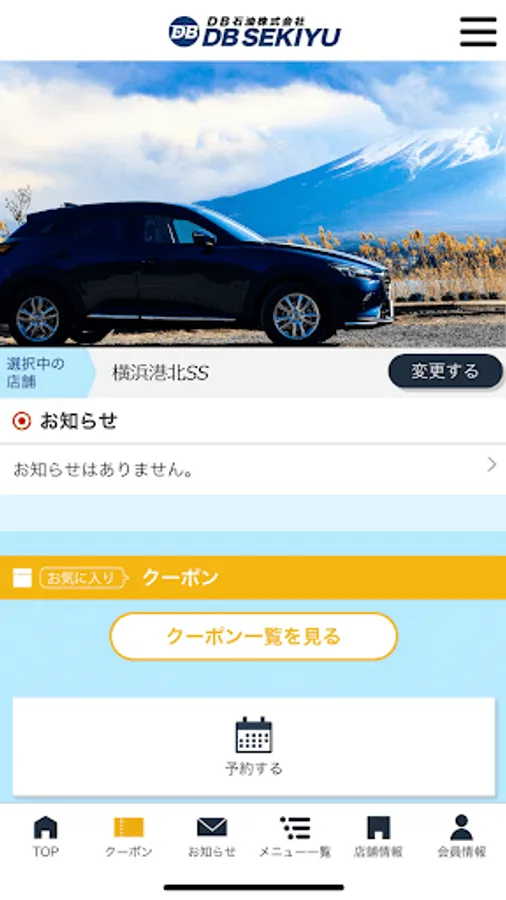Screen dimensions: 506x900
Task: Click the 変更する button
Action: (445, 371)
